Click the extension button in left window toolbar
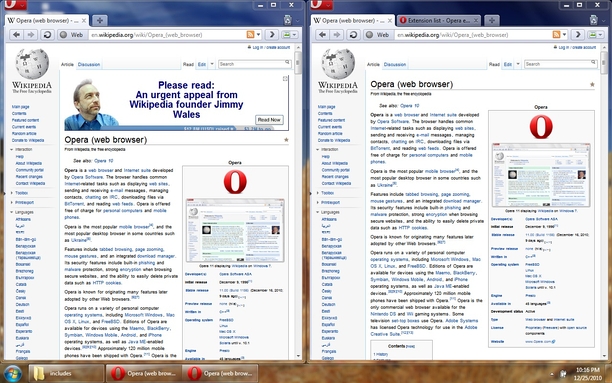The width and height of the screenshot is (612, 383). click(286, 35)
